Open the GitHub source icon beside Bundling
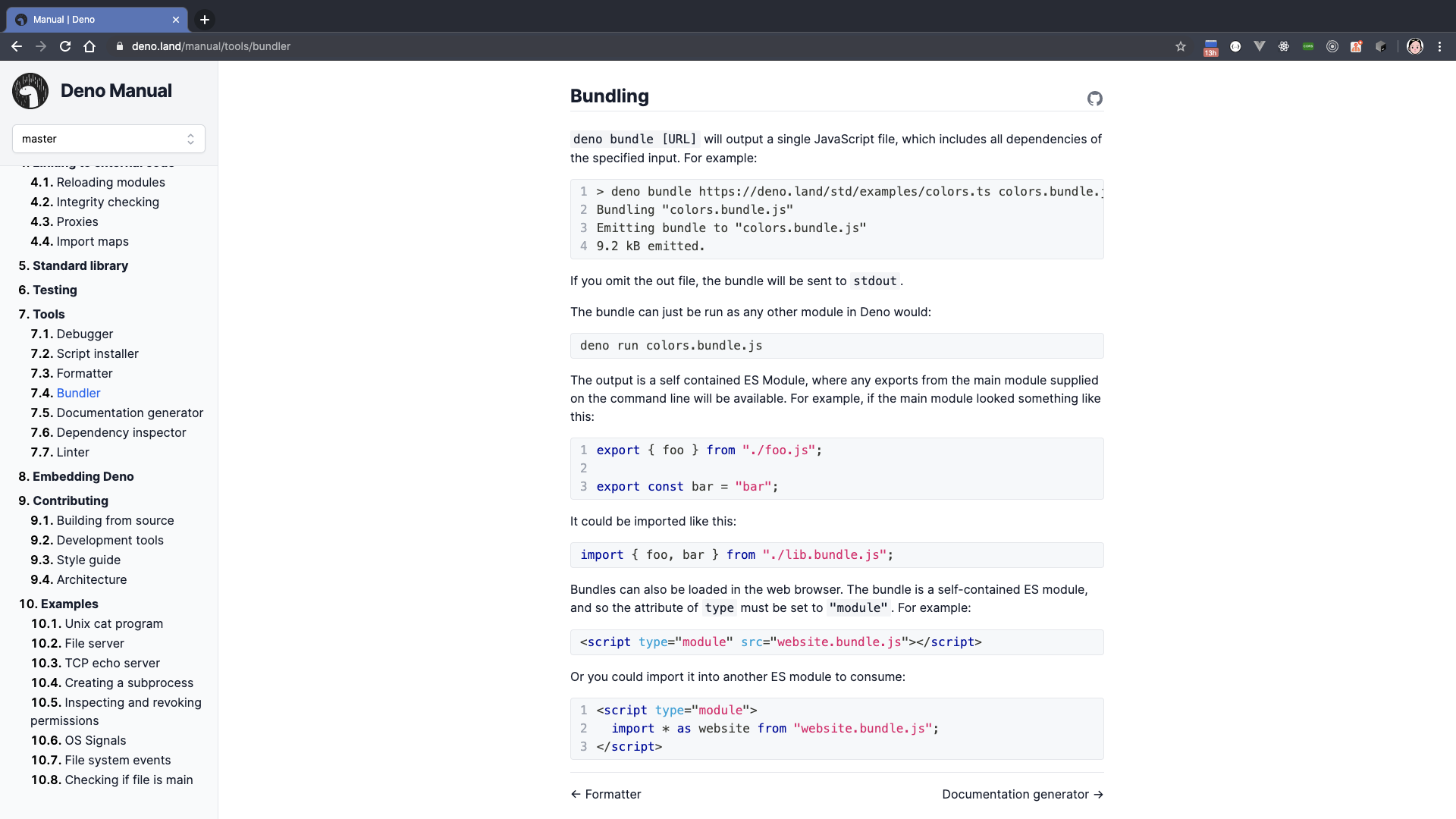1456x819 pixels. tap(1094, 99)
